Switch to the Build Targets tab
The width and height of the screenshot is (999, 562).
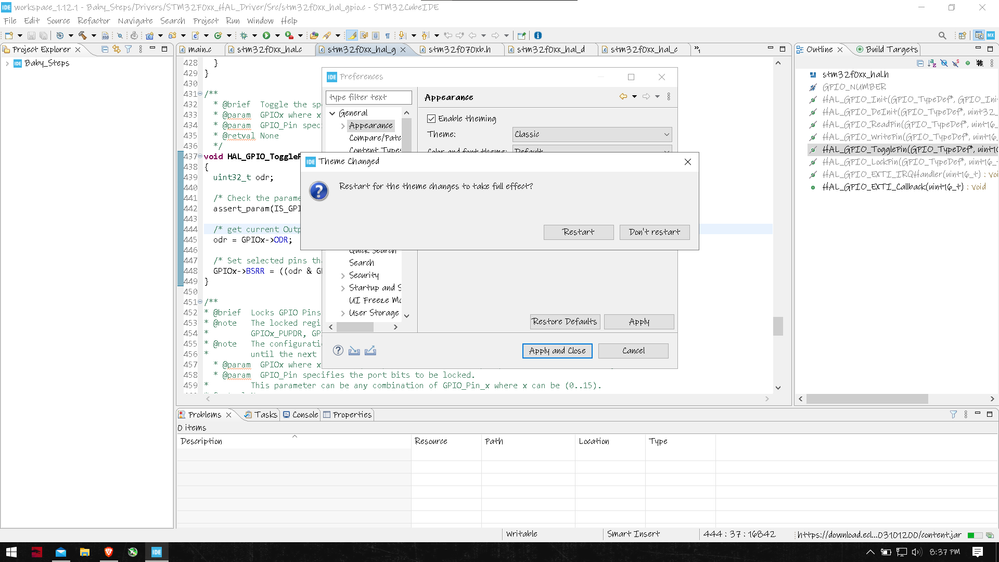point(887,49)
